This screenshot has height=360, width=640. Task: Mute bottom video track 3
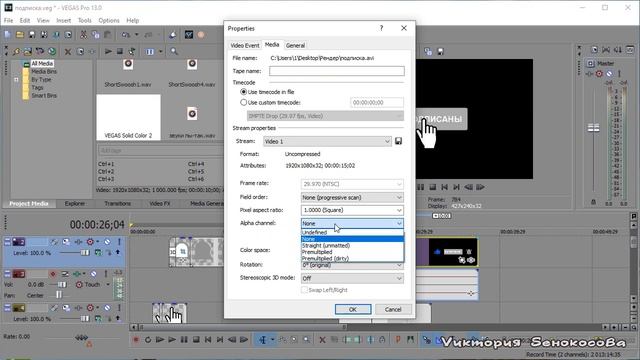[107, 308]
